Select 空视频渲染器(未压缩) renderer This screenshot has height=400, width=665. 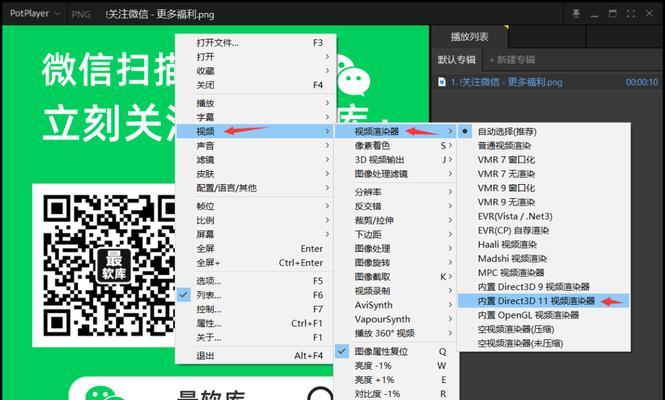544,343
